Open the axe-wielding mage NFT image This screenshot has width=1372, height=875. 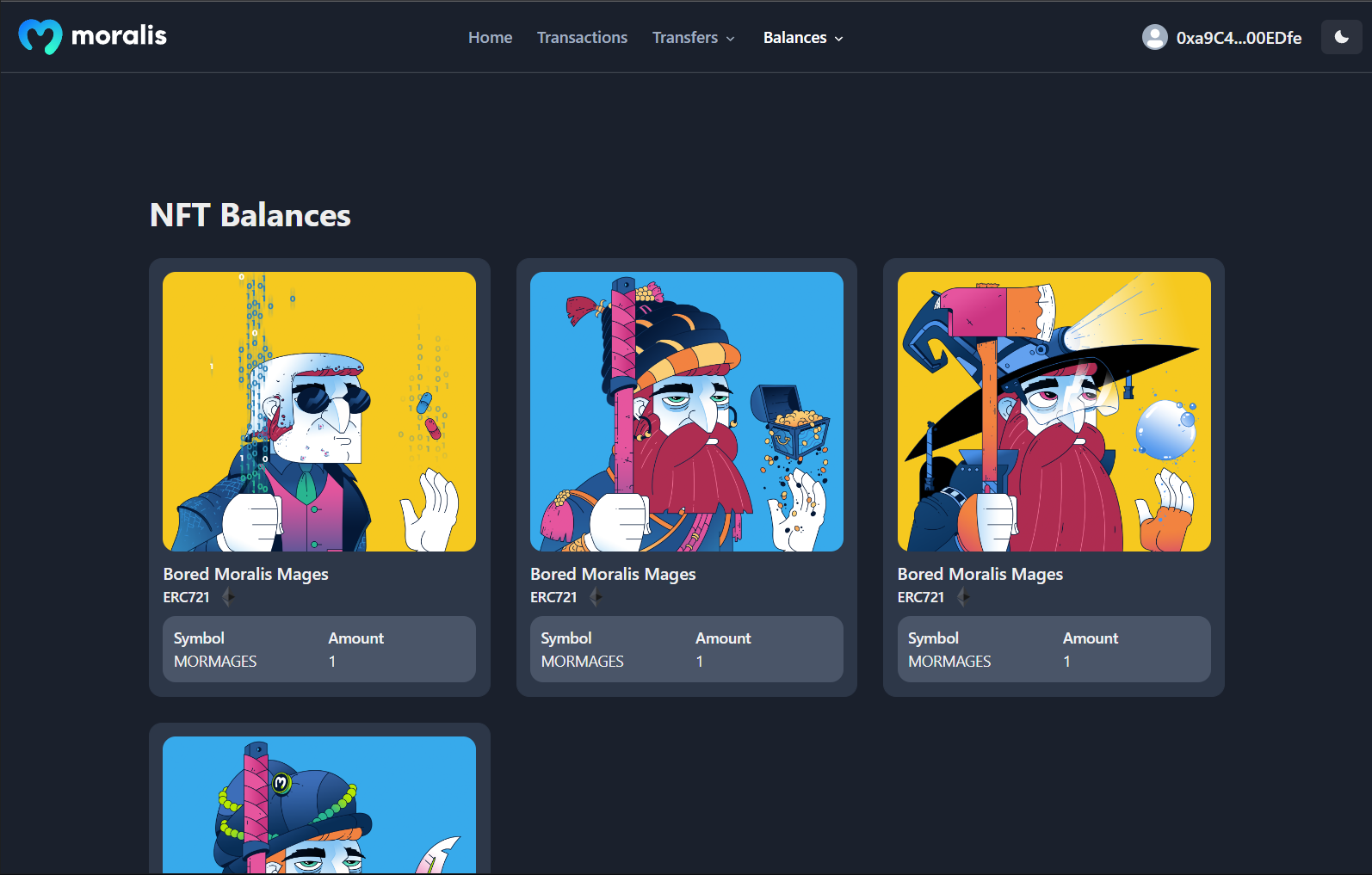tap(1054, 411)
